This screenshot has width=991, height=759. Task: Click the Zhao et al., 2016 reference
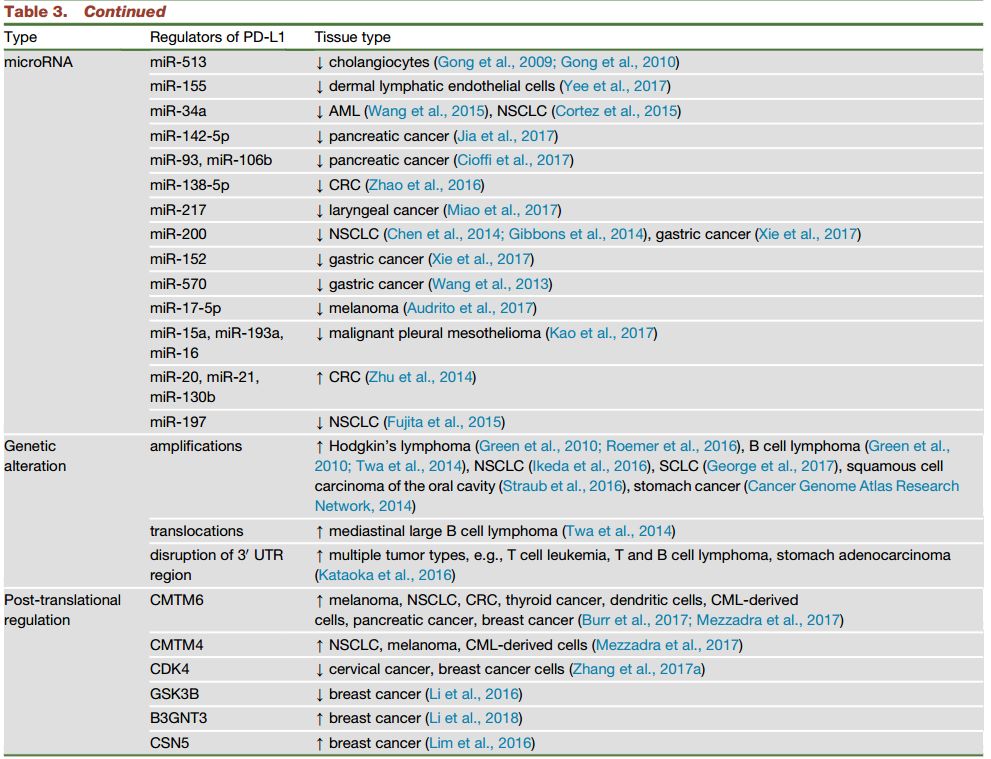point(425,185)
